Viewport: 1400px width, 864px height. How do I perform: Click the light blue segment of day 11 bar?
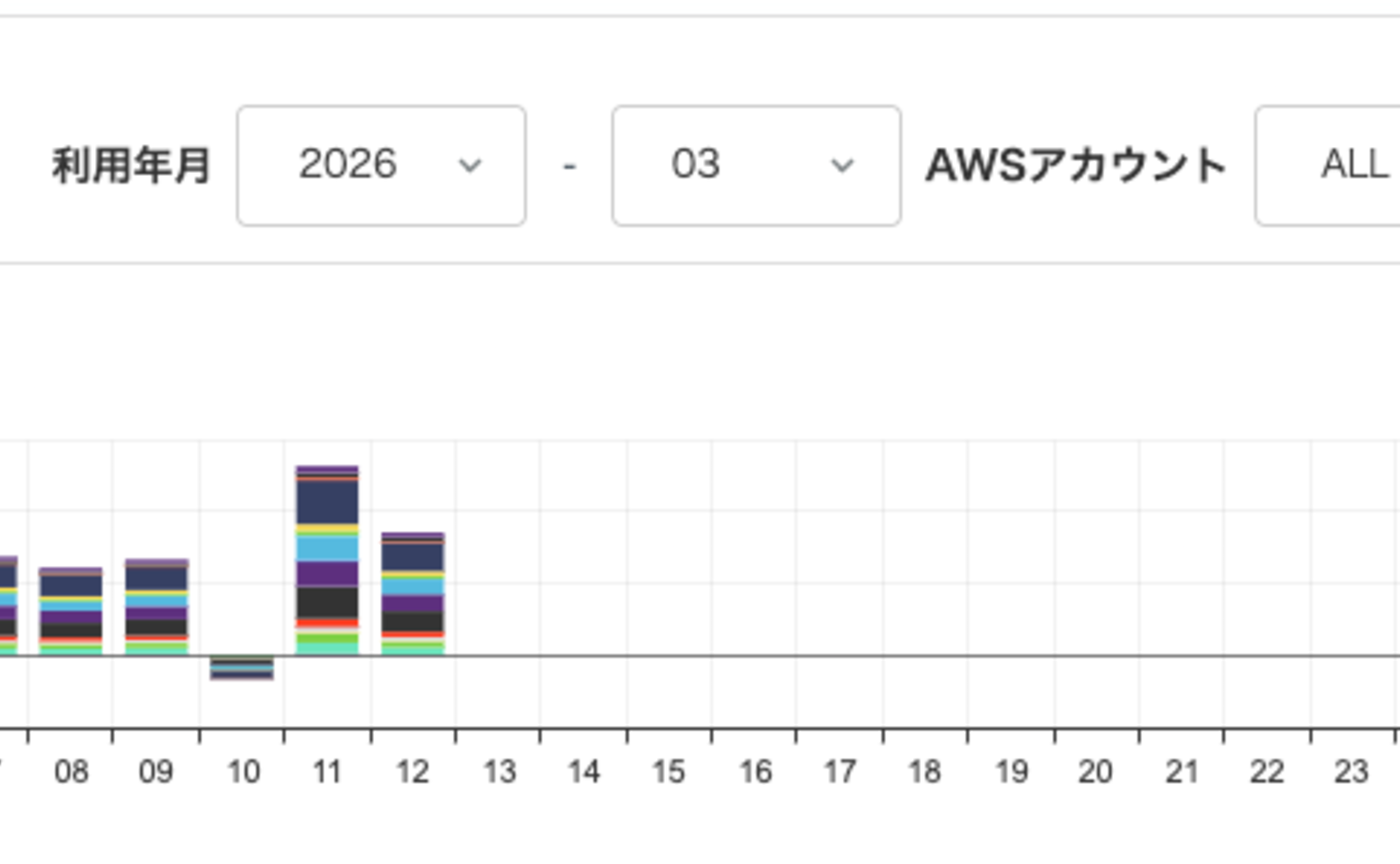[x=327, y=548]
